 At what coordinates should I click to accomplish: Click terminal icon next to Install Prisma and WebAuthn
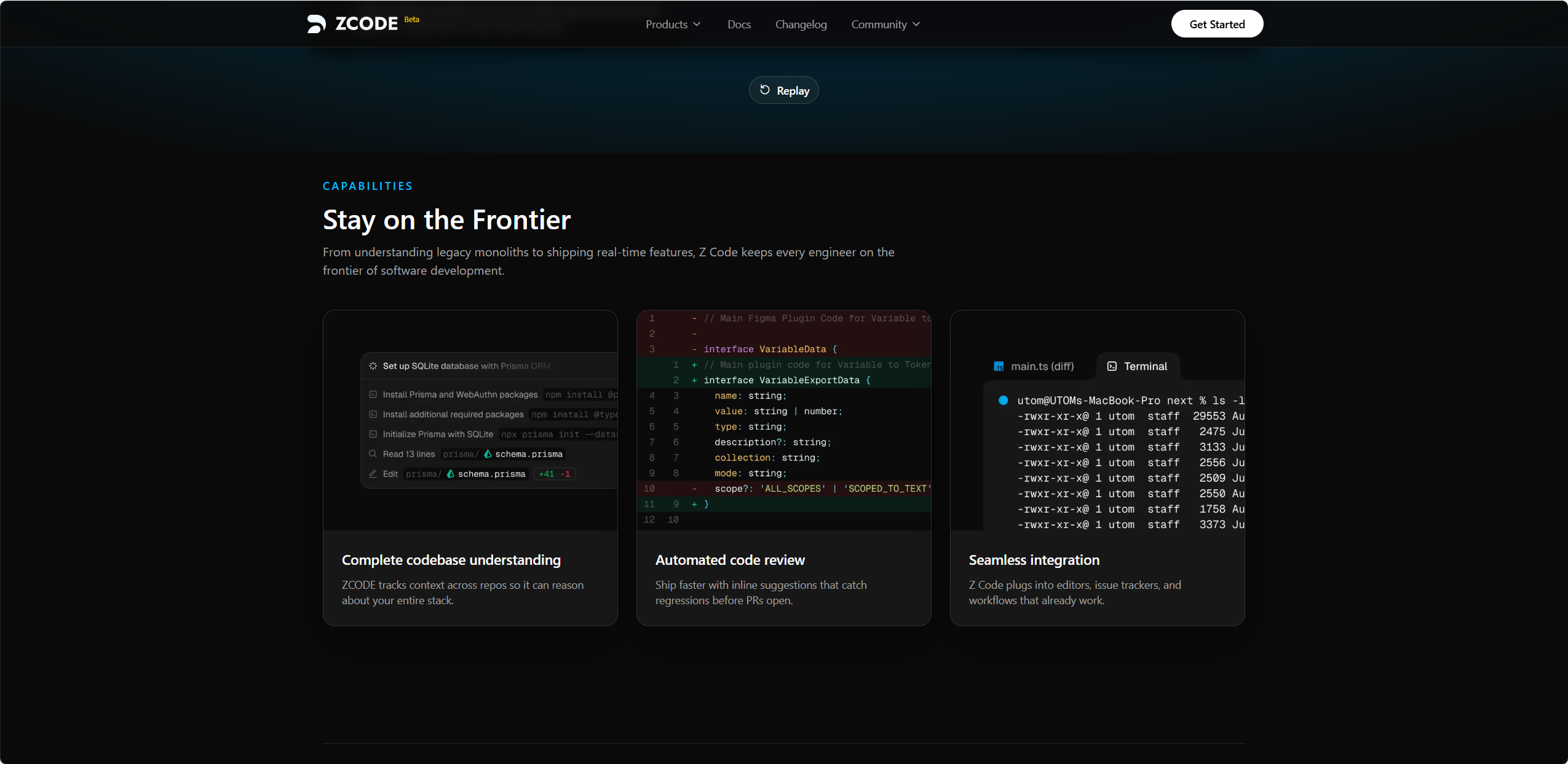tap(373, 395)
